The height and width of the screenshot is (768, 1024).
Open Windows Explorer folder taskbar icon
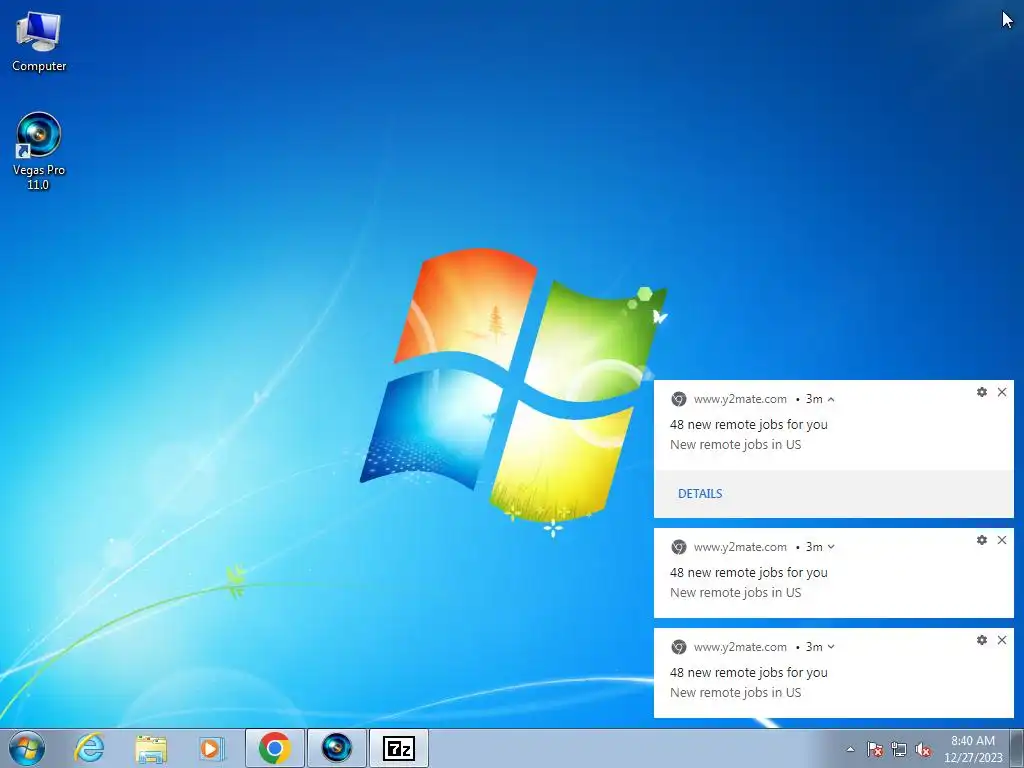(x=151, y=748)
